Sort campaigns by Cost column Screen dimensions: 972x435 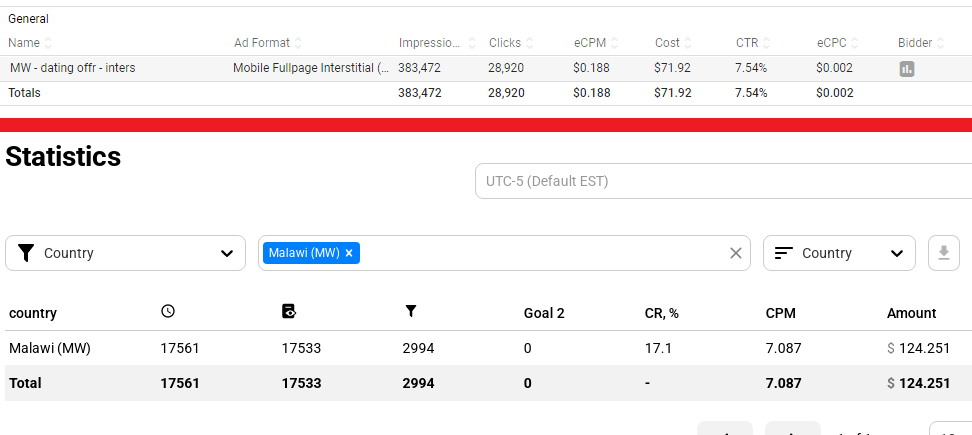pos(688,43)
